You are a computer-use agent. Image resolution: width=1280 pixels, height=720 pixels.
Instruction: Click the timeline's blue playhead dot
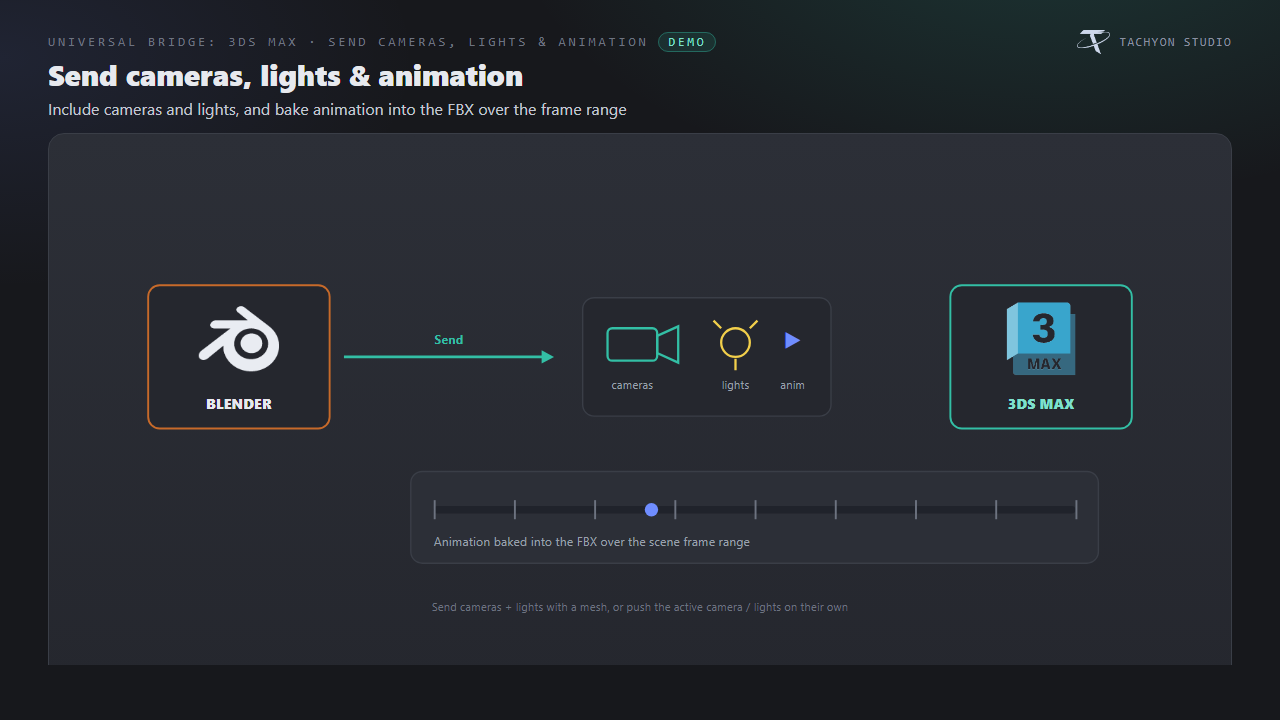coord(651,510)
